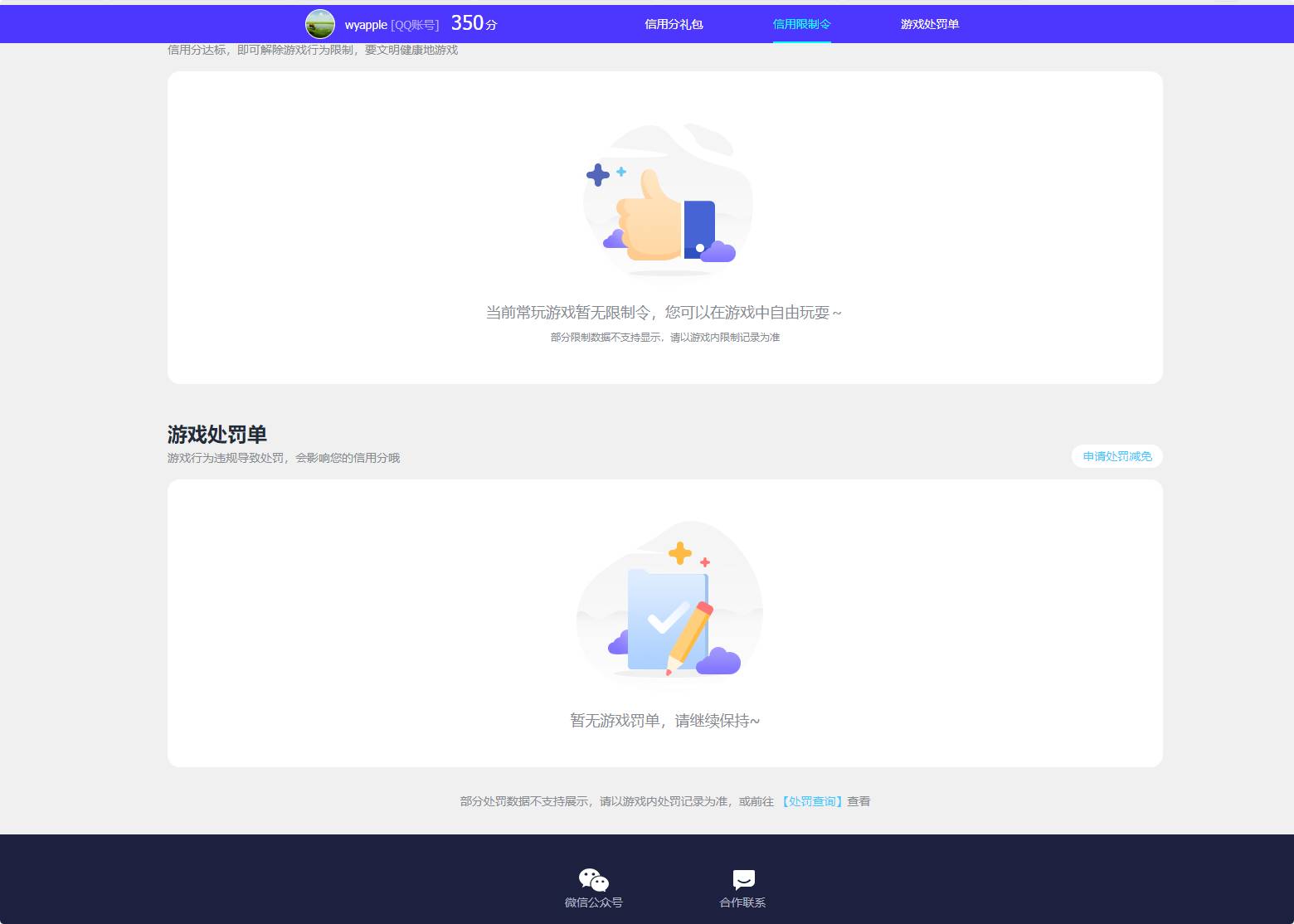1294x924 pixels.
Task: Click the wyapple user avatar
Action: [320, 24]
